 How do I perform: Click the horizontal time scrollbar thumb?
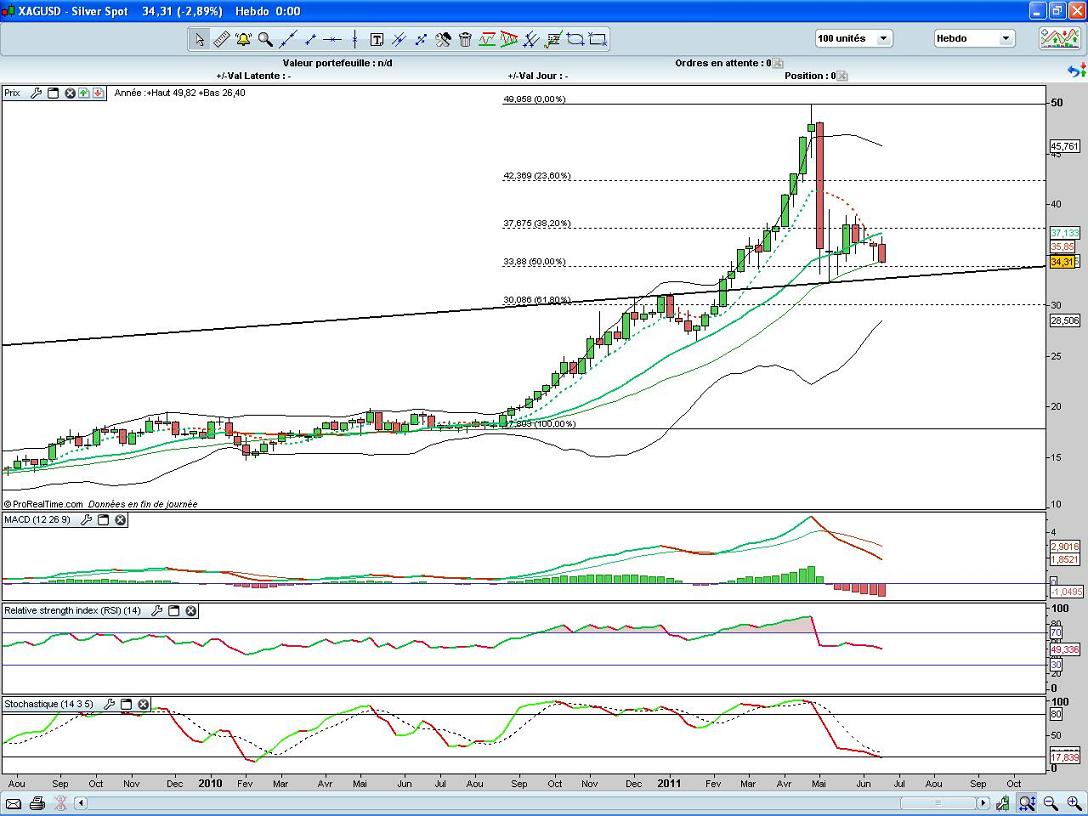[x=935, y=803]
